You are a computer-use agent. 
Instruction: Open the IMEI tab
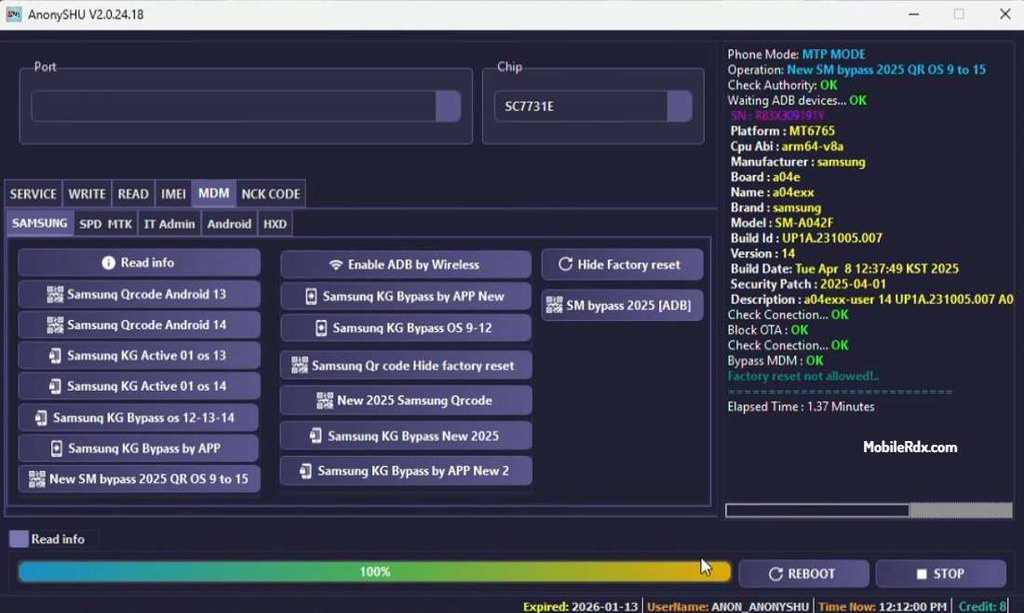click(x=173, y=194)
